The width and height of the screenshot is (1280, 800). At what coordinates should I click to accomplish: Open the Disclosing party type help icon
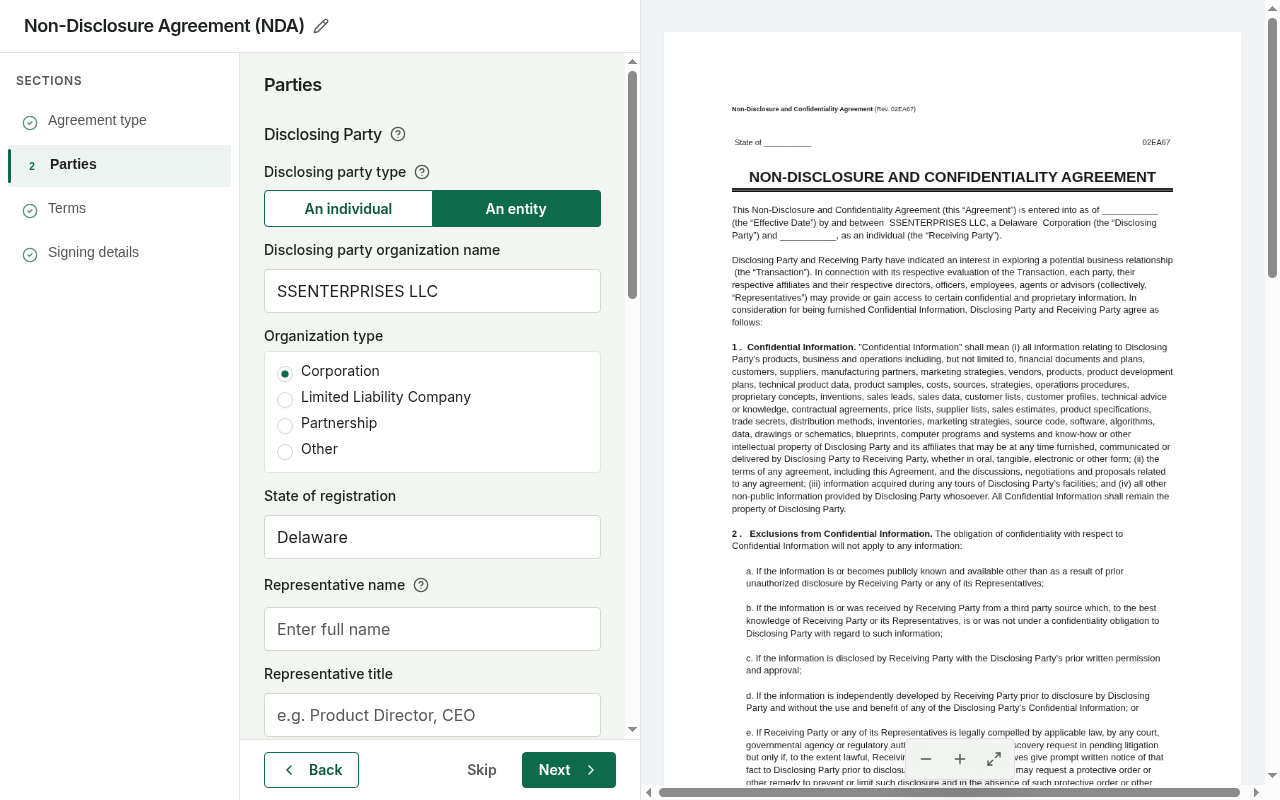pyautogui.click(x=422, y=172)
